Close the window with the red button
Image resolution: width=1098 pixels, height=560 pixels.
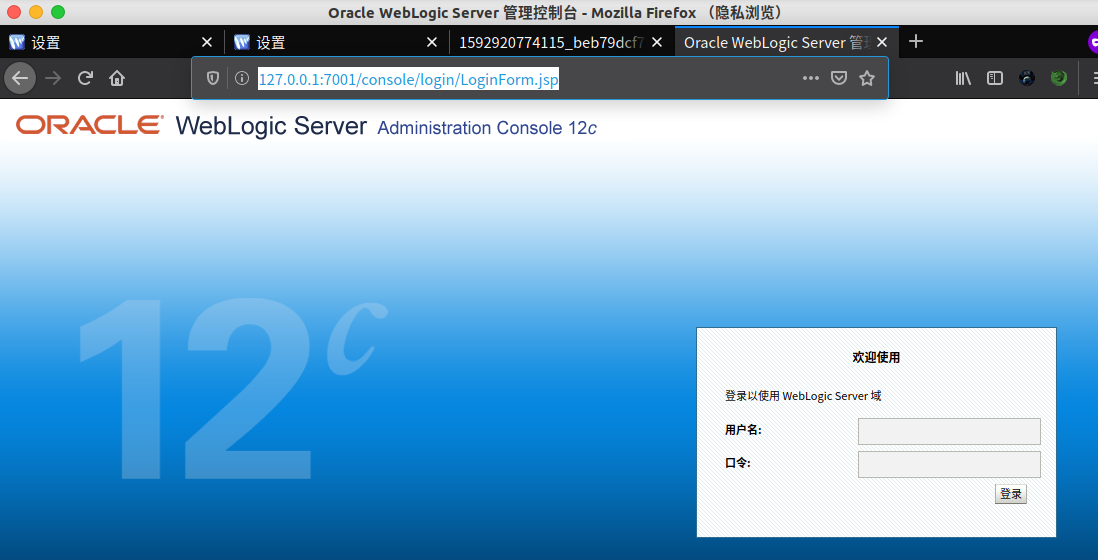point(13,12)
